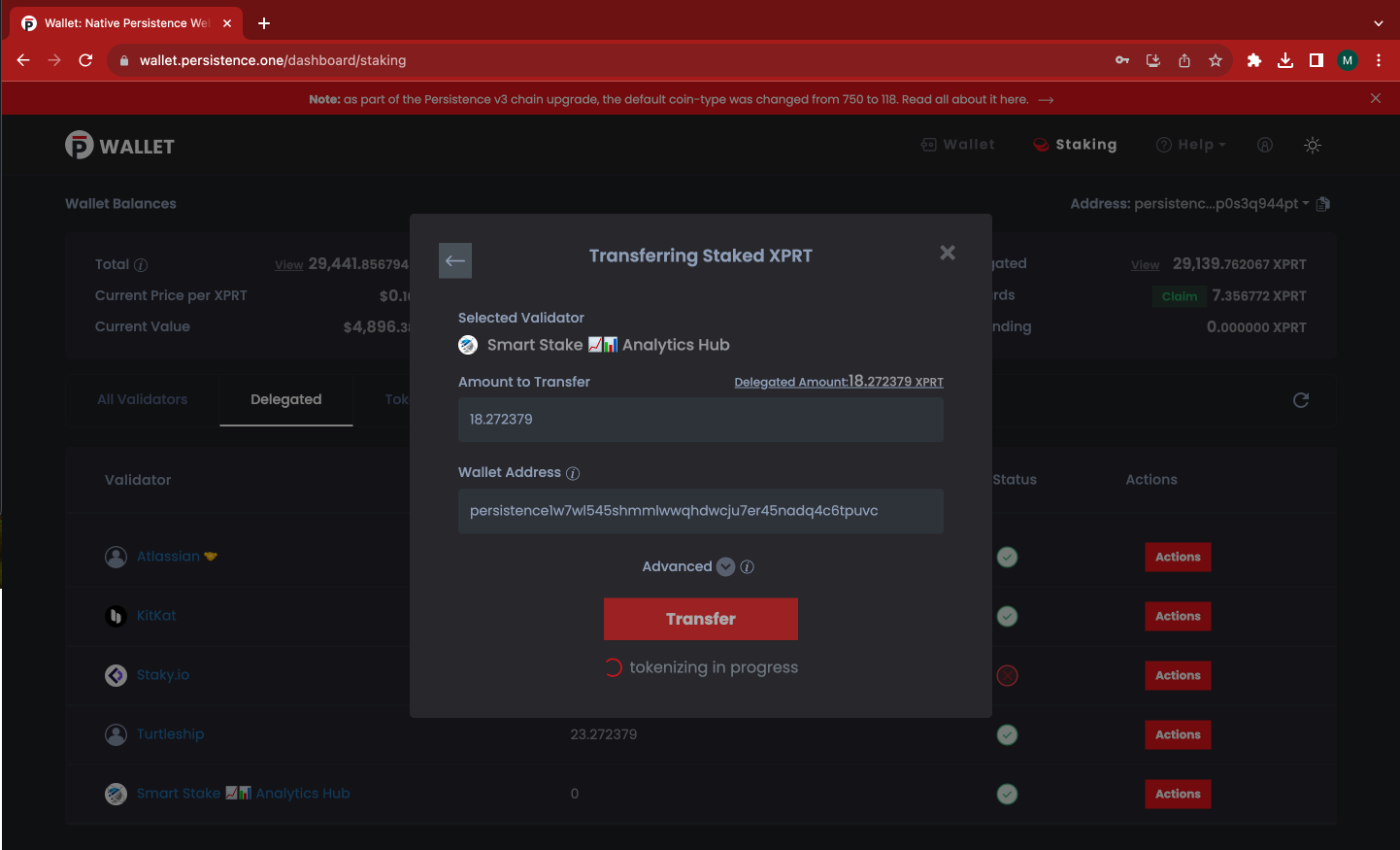The height and width of the screenshot is (850, 1400).
Task: Click the Amount to Transfer field
Action: (x=700, y=420)
